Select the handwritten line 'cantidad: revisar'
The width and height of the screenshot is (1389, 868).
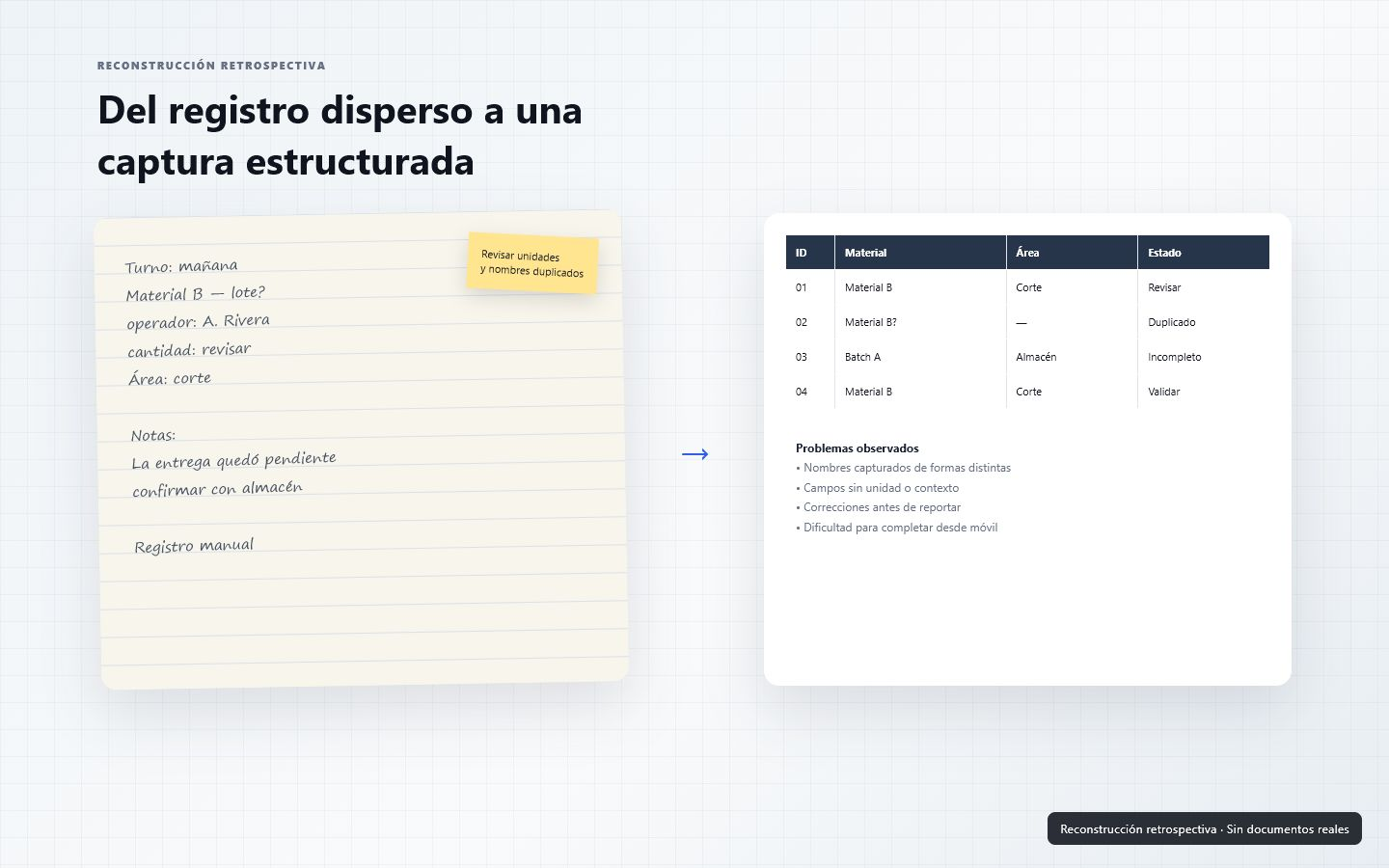click(189, 349)
